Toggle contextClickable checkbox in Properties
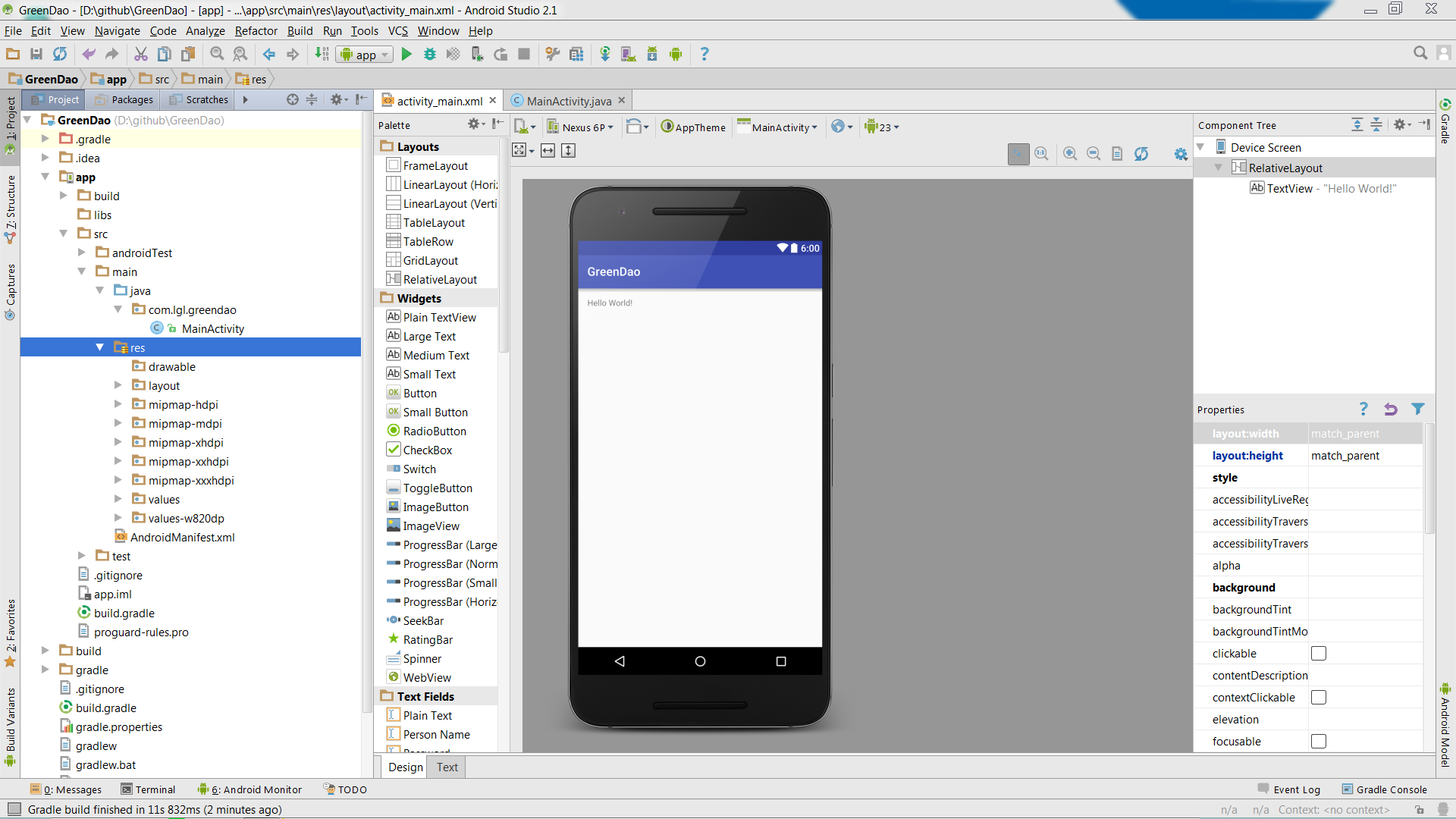 tap(1319, 697)
